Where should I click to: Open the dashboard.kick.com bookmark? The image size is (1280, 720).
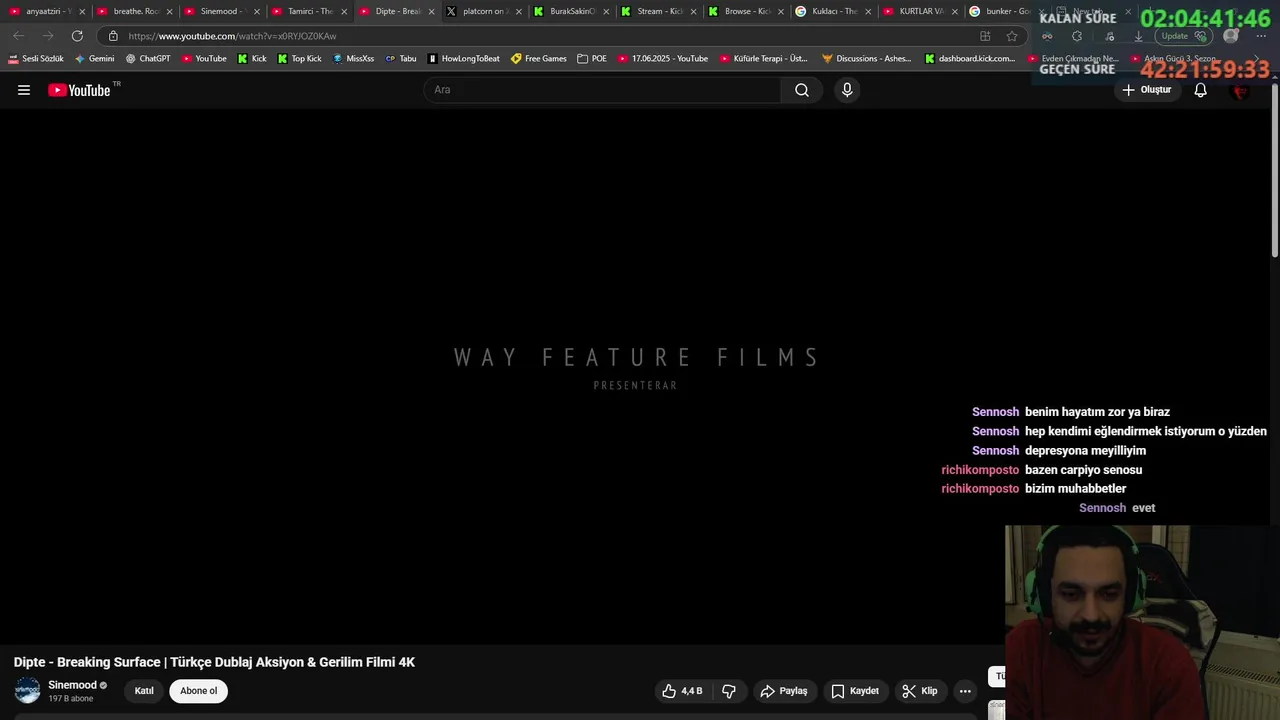point(970,59)
